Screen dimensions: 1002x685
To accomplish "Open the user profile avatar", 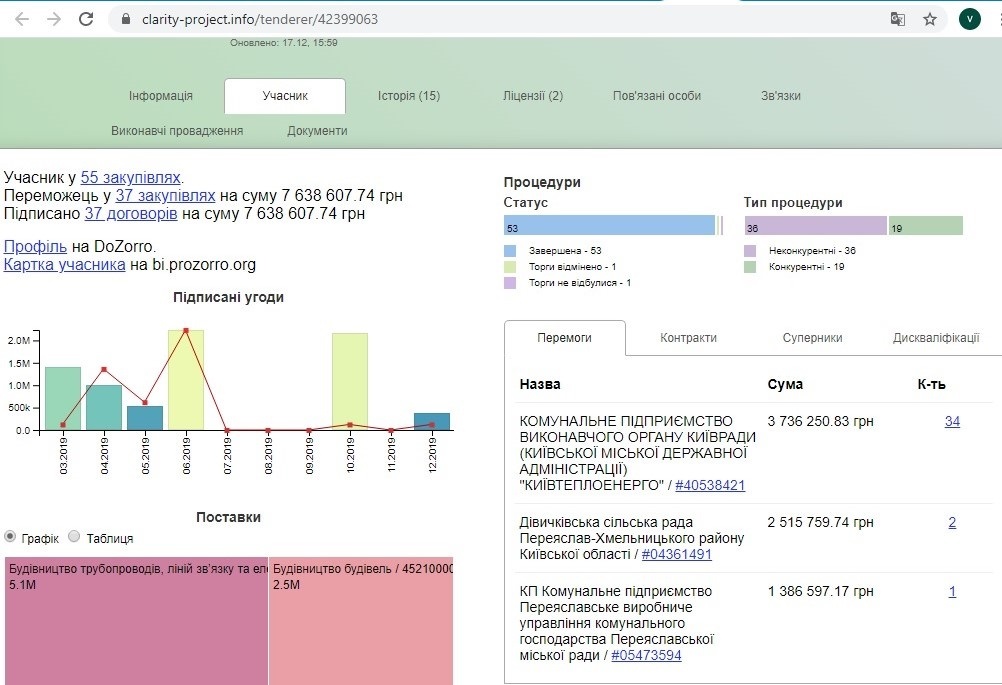I will coord(969,19).
